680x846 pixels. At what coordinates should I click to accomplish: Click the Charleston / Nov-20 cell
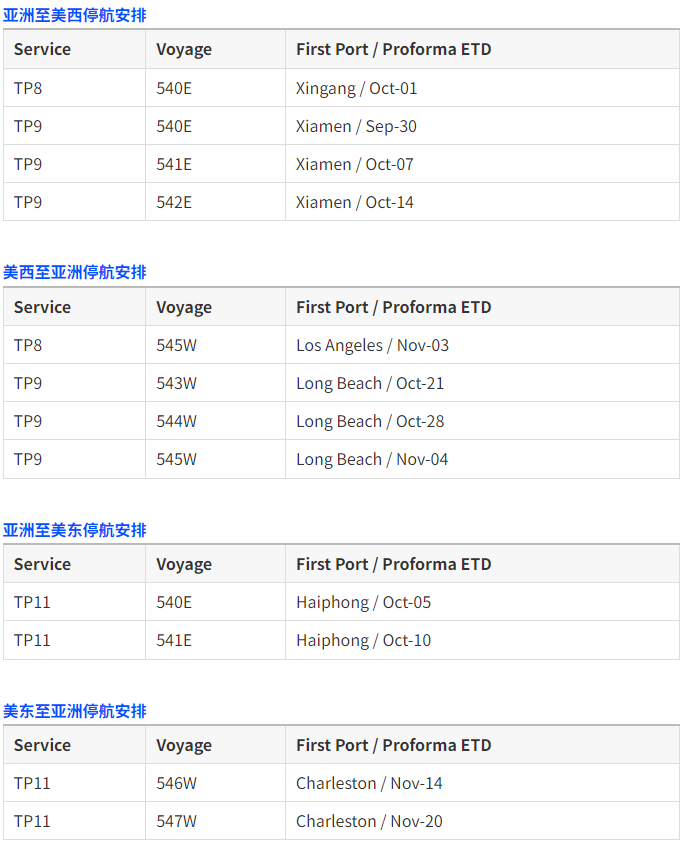(x=369, y=821)
